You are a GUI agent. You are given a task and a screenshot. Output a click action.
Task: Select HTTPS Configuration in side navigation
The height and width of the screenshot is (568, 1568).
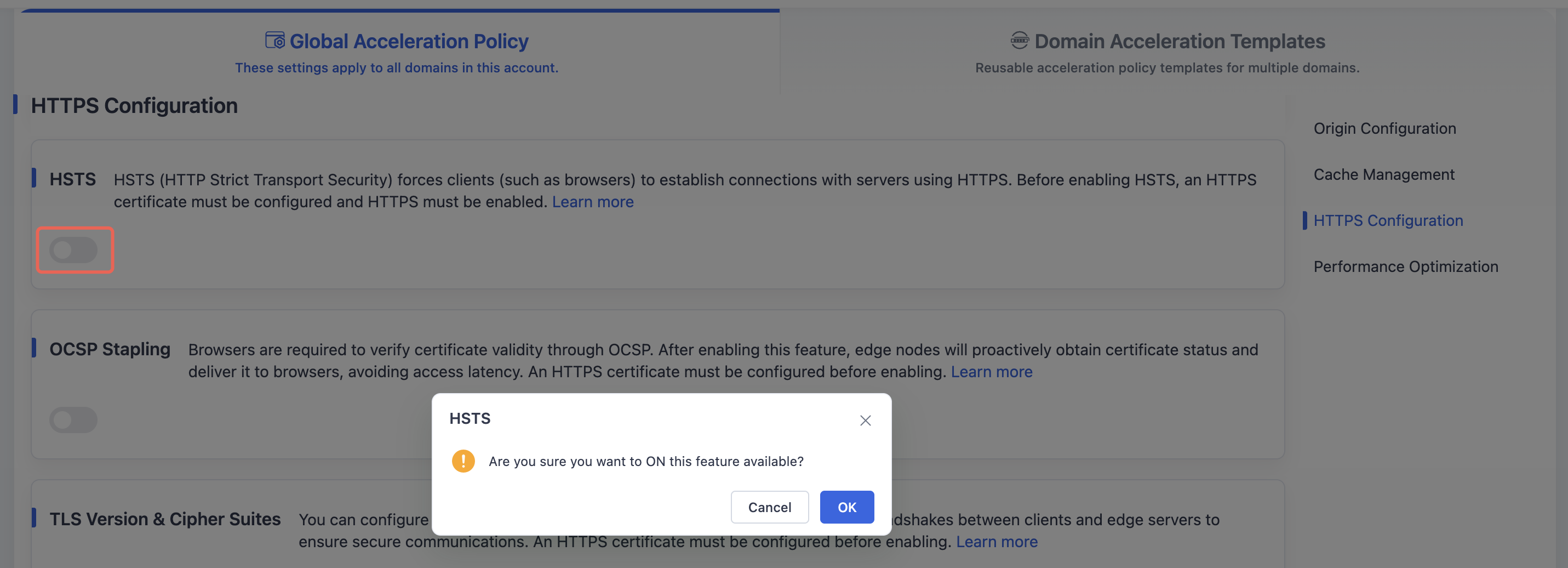pos(1388,220)
